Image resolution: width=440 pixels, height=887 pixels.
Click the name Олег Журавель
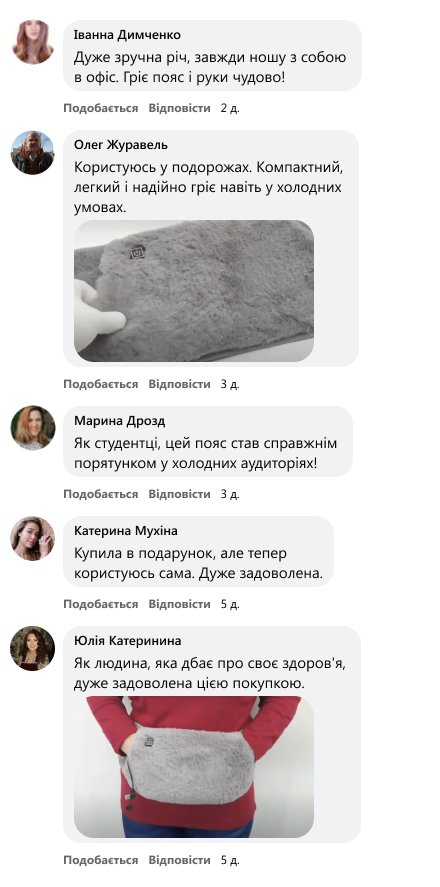[121, 145]
